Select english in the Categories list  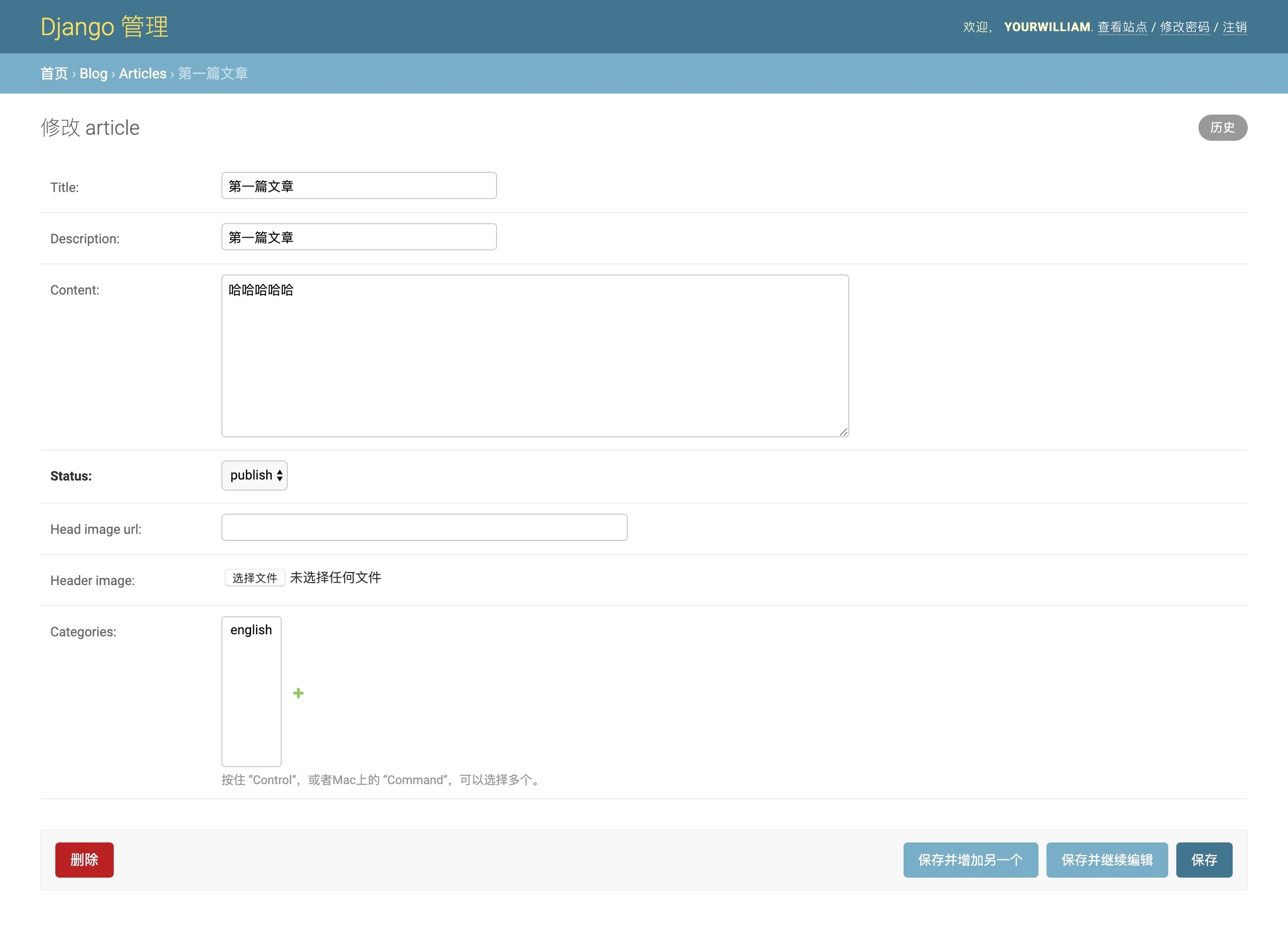(x=251, y=630)
